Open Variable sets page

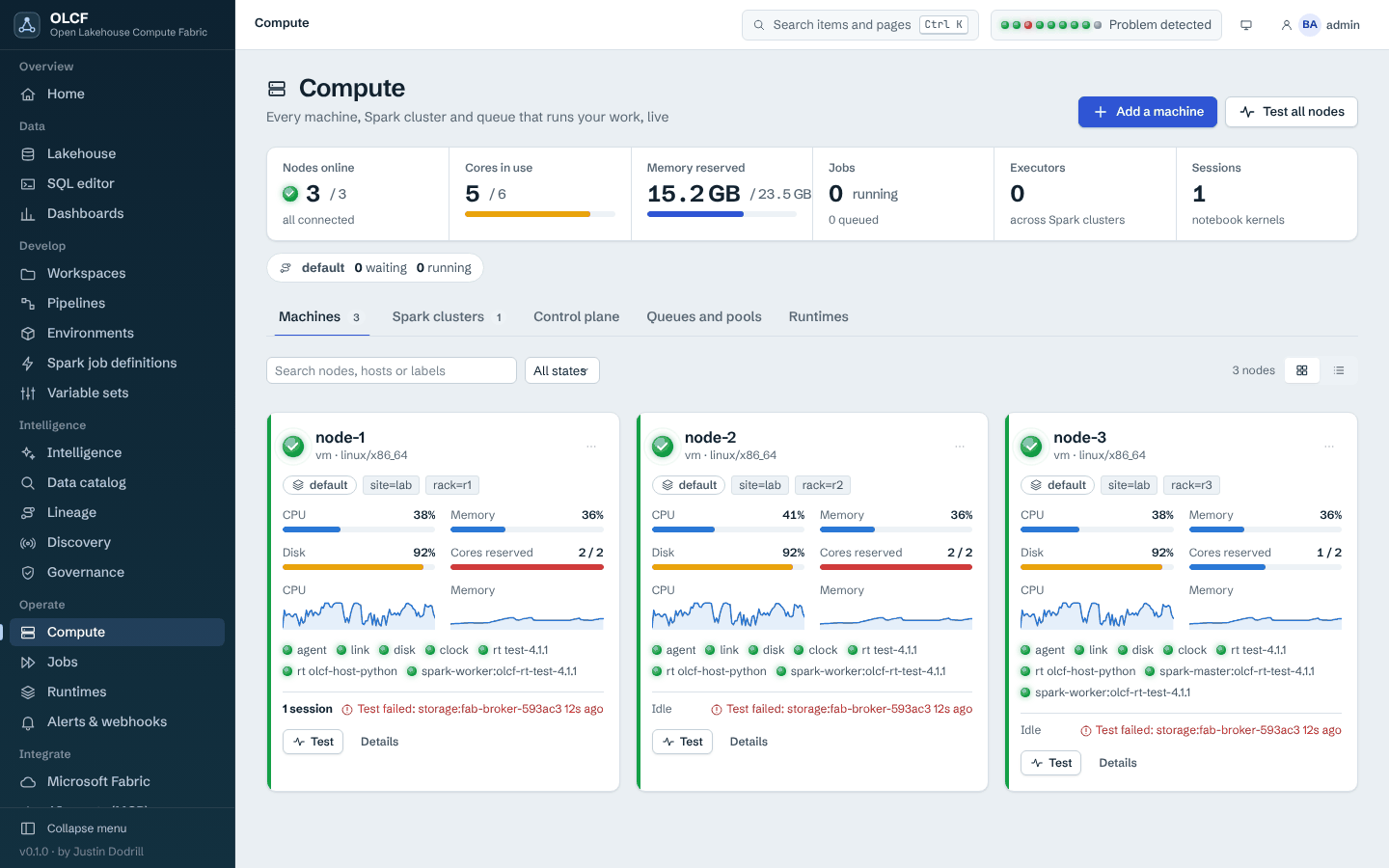117,393
